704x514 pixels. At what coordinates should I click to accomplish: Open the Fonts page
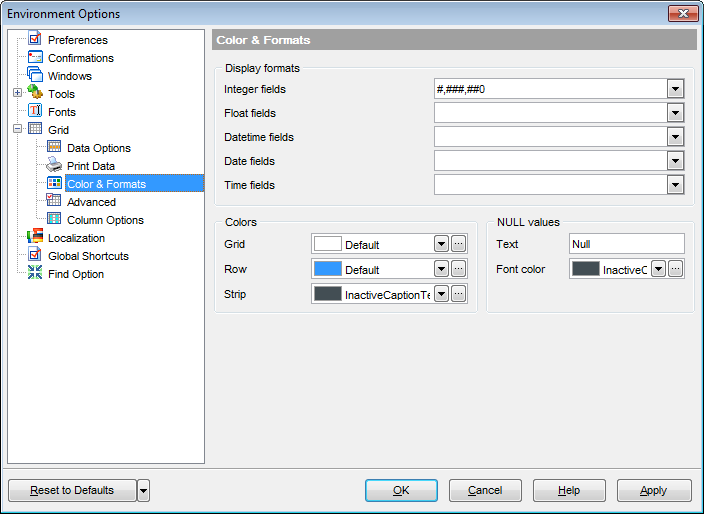[x=62, y=112]
